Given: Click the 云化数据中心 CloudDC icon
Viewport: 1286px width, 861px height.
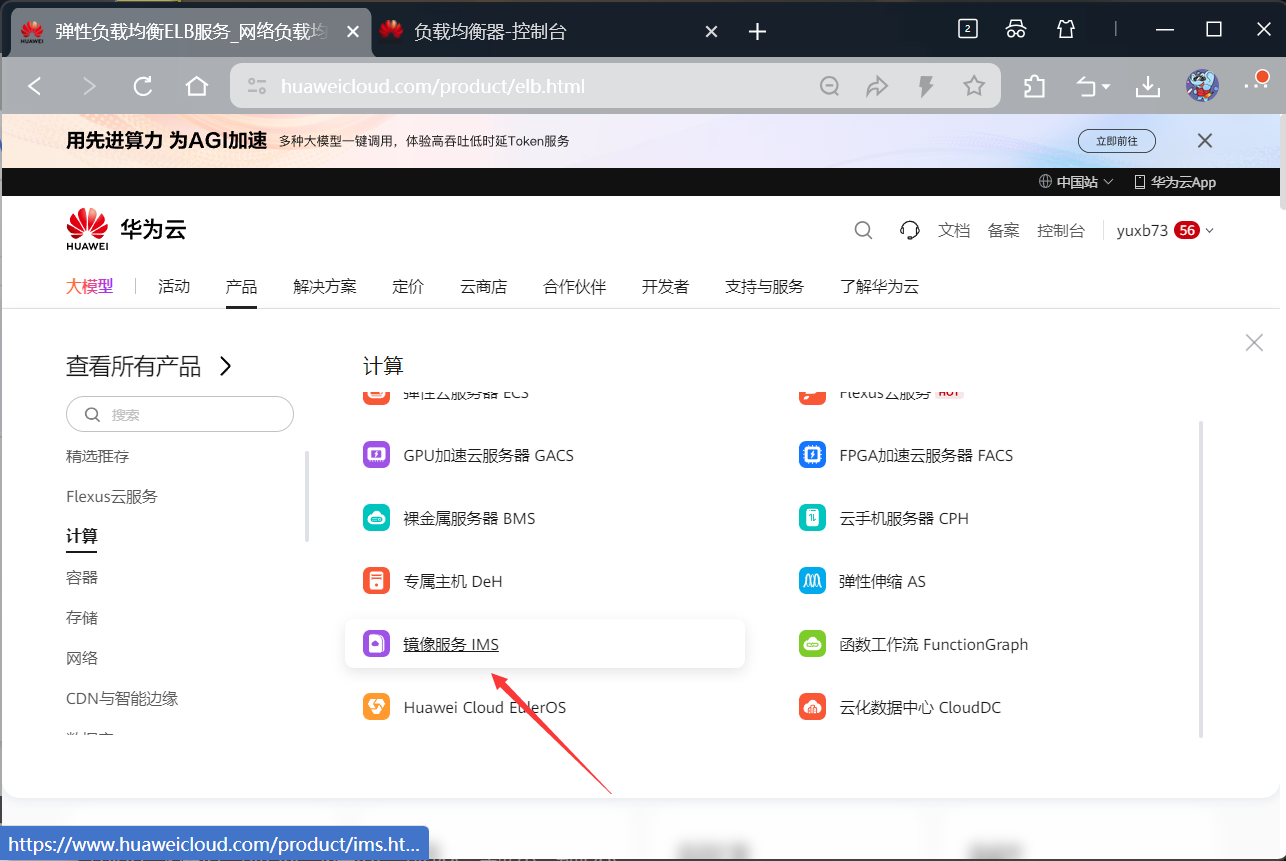Looking at the screenshot, I should (812, 707).
